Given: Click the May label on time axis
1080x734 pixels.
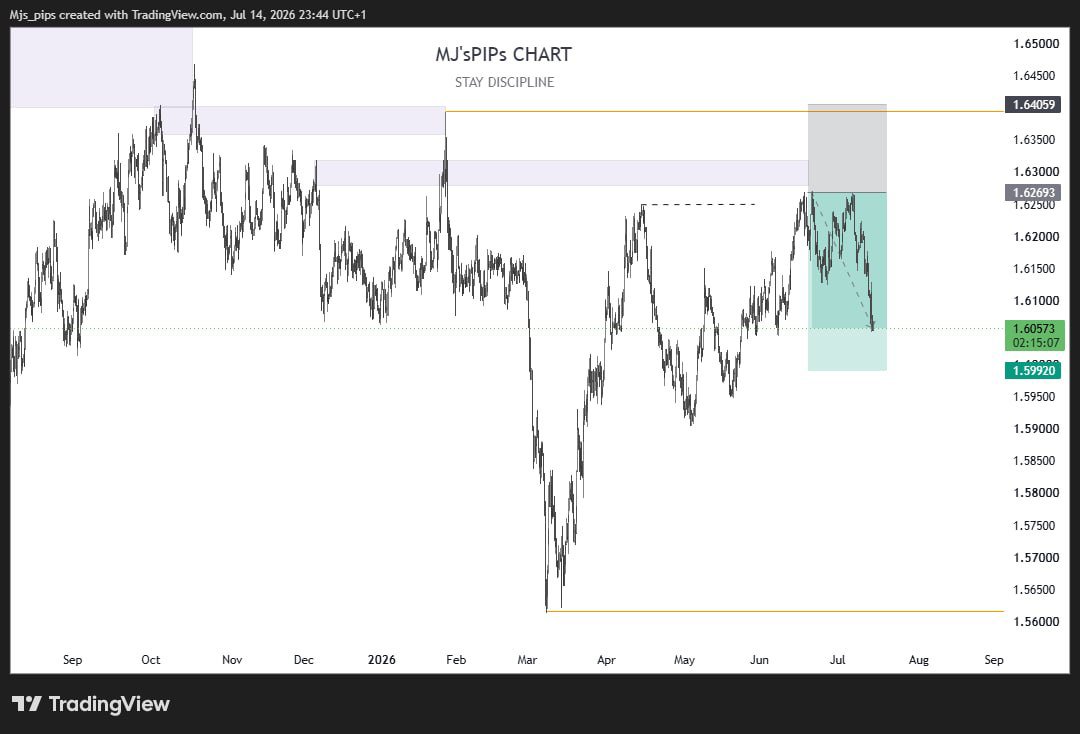Looking at the screenshot, I should tap(684, 660).
